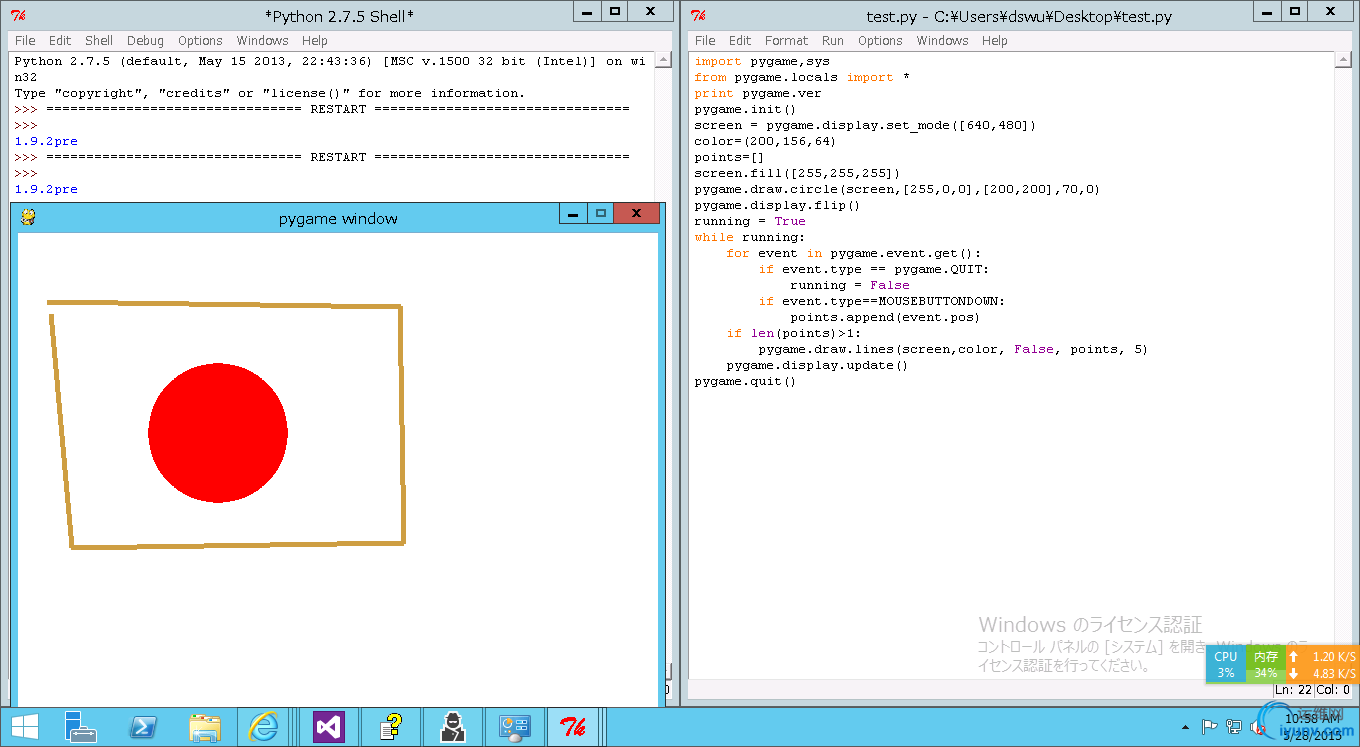Click the 'points.append(event.pos)' line
This screenshot has width=1360, height=747.
[885, 317]
